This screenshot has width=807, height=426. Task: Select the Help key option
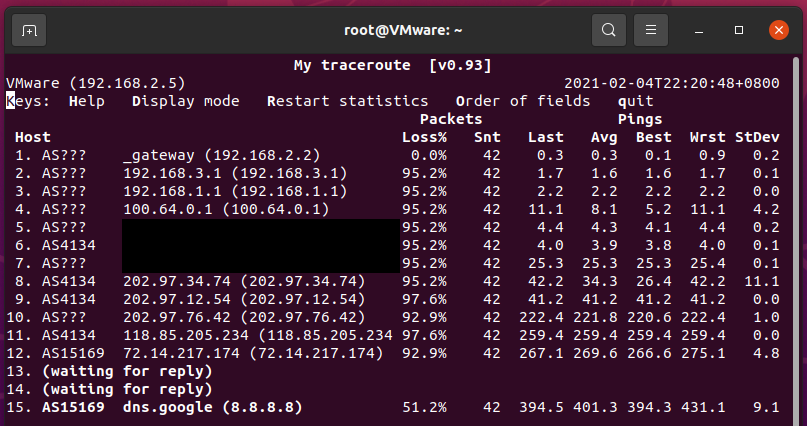tap(86, 101)
